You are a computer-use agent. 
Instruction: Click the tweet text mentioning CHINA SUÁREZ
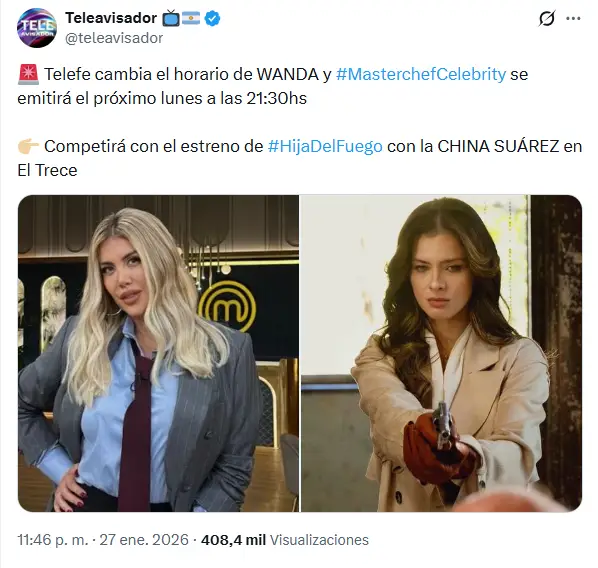click(x=299, y=158)
